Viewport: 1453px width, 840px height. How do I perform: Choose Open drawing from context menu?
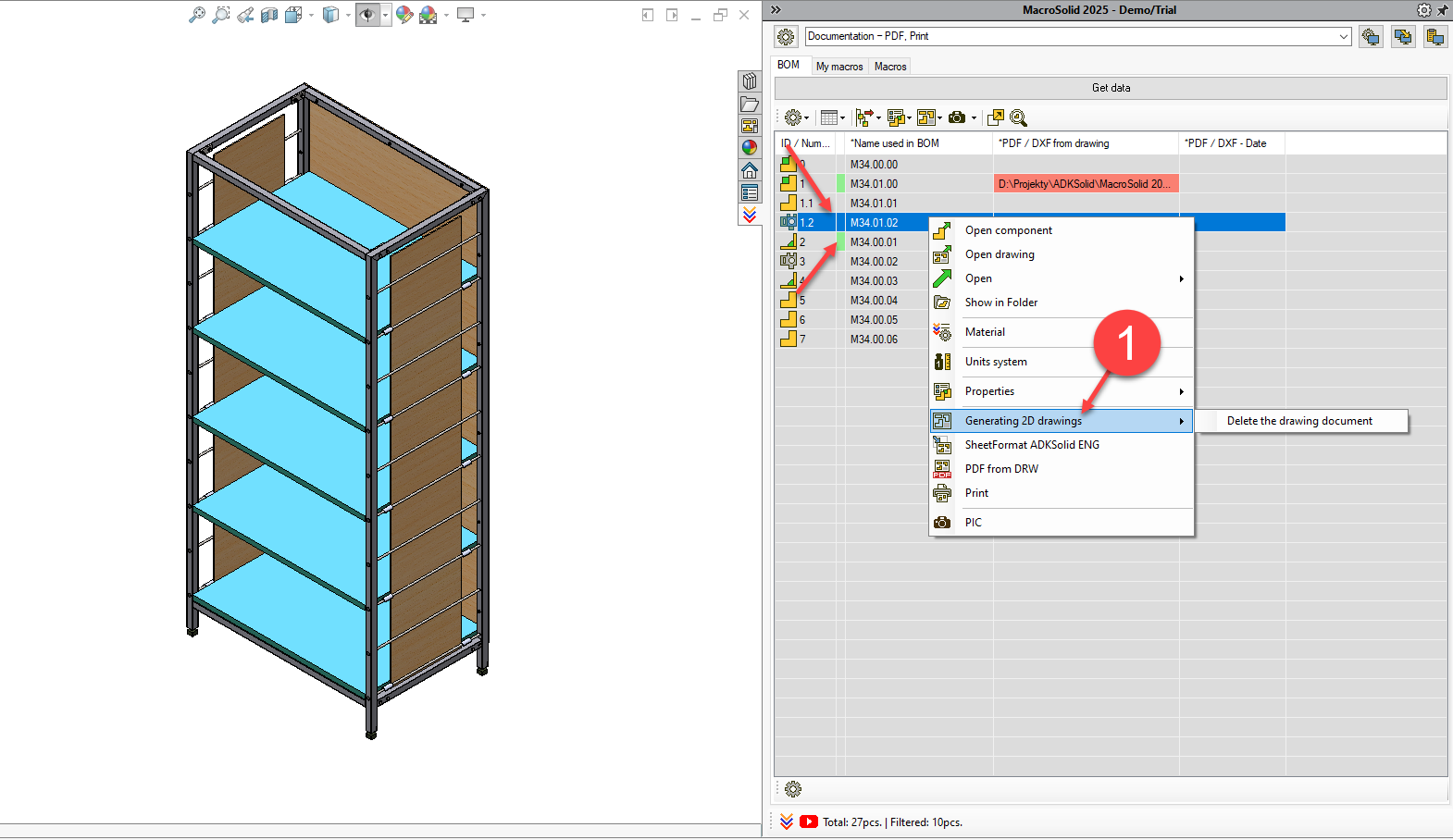tap(1062, 254)
